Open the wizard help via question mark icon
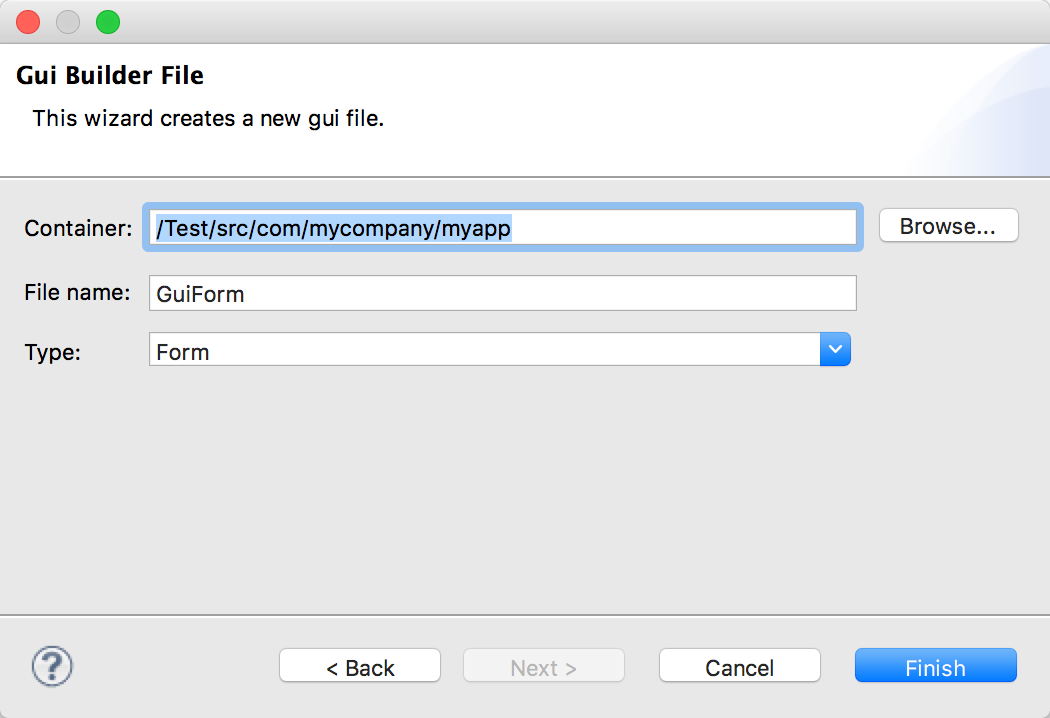The width and height of the screenshot is (1050, 718). [x=51, y=666]
